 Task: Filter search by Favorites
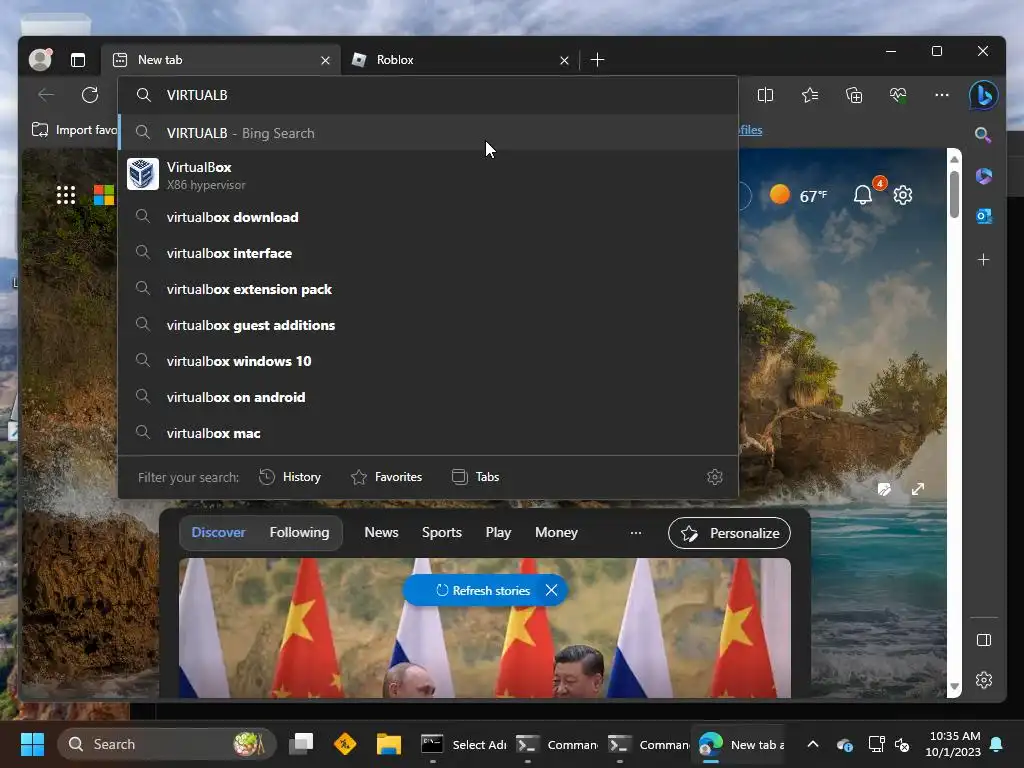[x=387, y=477]
